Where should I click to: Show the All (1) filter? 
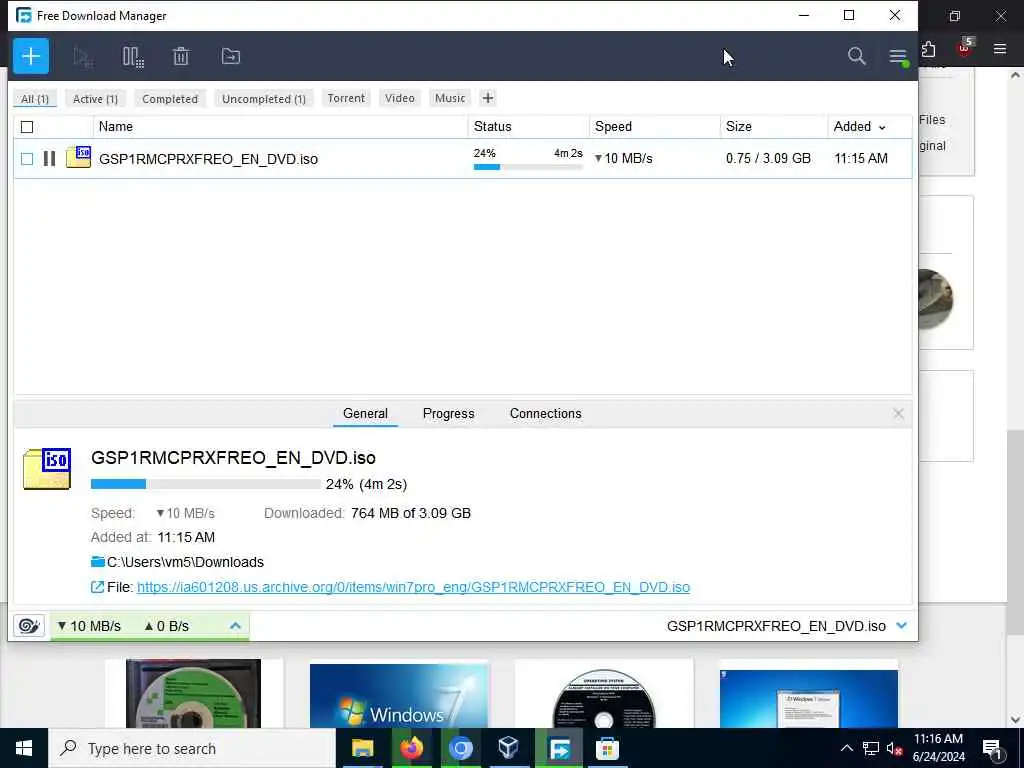pos(35,99)
